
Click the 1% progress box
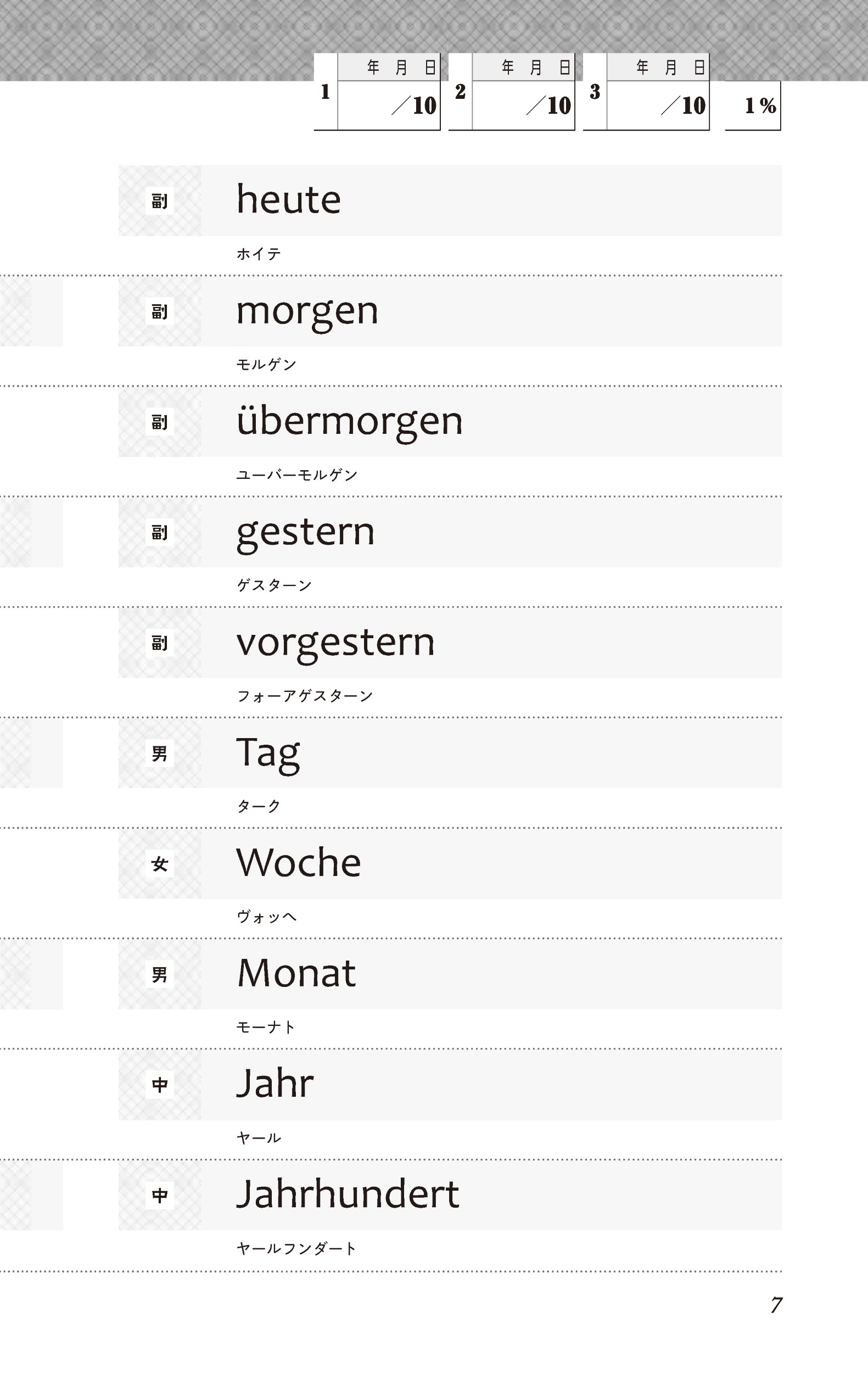point(753,105)
